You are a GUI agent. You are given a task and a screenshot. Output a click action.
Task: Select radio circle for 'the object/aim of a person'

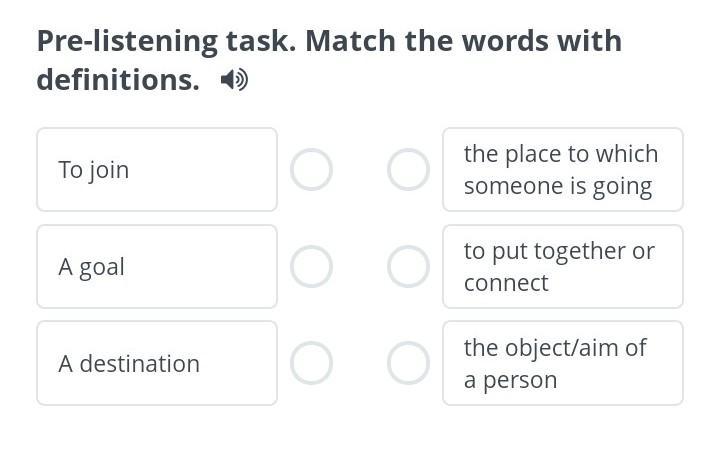tap(408, 364)
